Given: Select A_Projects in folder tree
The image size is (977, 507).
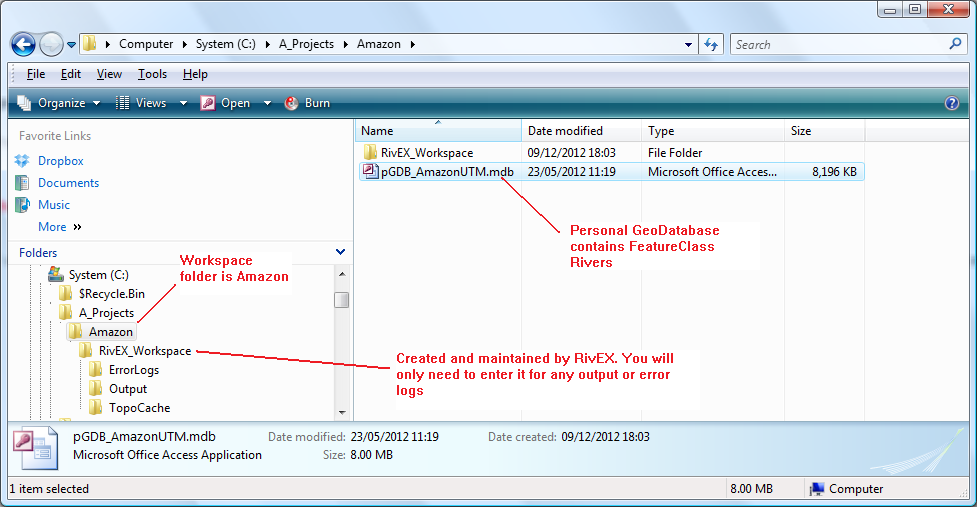Looking at the screenshot, I should [x=107, y=313].
